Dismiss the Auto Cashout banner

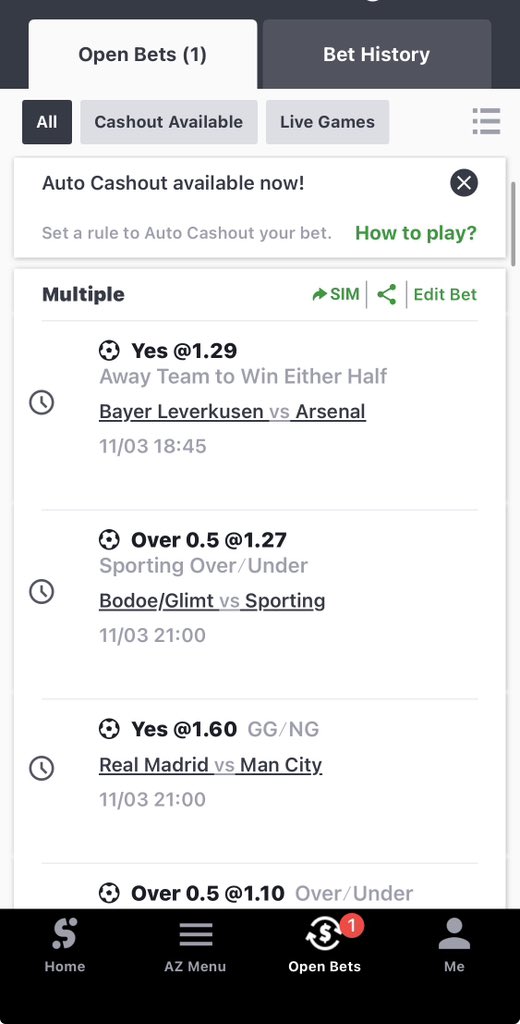pyautogui.click(x=464, y=183)
